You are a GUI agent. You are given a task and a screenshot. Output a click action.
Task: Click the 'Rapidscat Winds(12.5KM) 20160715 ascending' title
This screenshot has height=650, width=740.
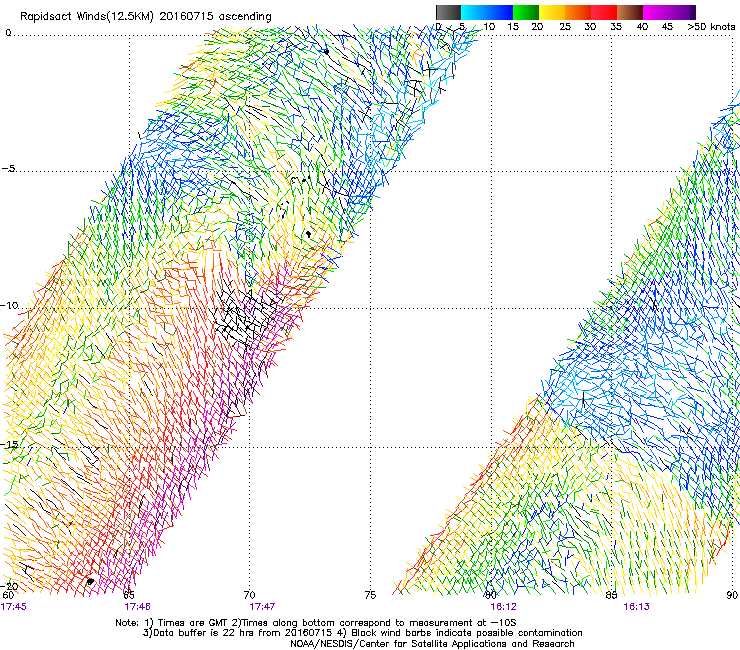tap(146, 17)
